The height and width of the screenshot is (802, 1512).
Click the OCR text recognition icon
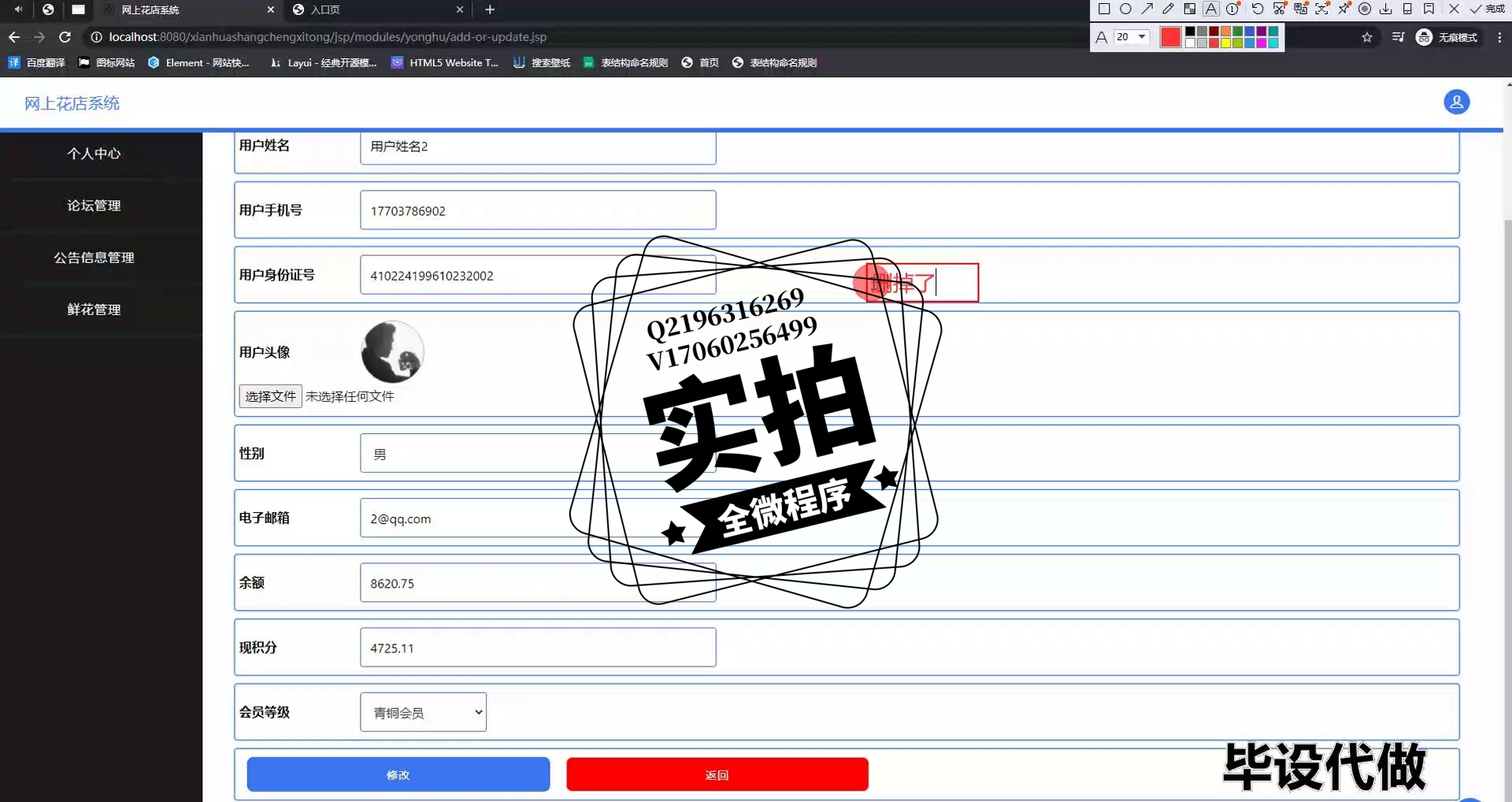(x=1322, y=9)
